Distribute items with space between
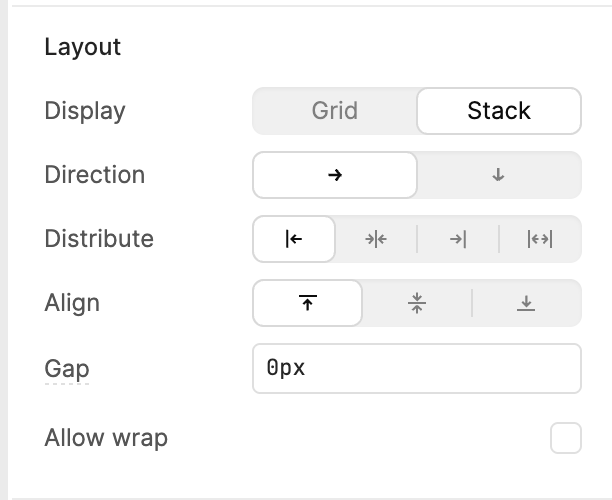The image size is (612, 500). 539,239
